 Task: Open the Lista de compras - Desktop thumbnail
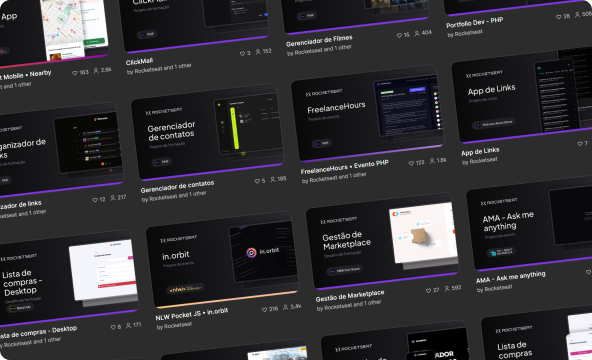tap(68, 278)
